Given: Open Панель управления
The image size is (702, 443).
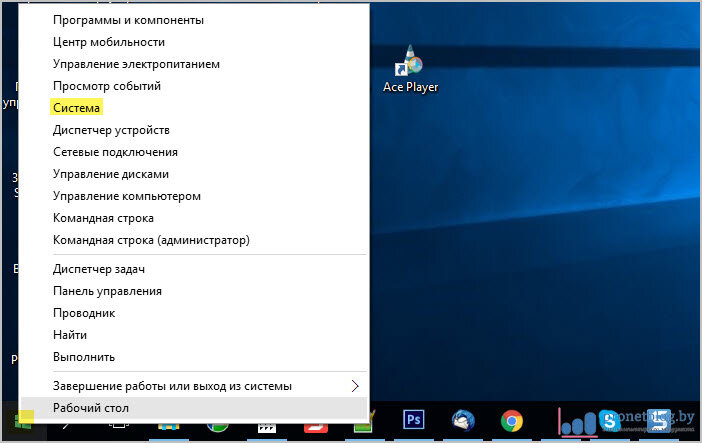Looking at the screenshot, I should 194,291.
